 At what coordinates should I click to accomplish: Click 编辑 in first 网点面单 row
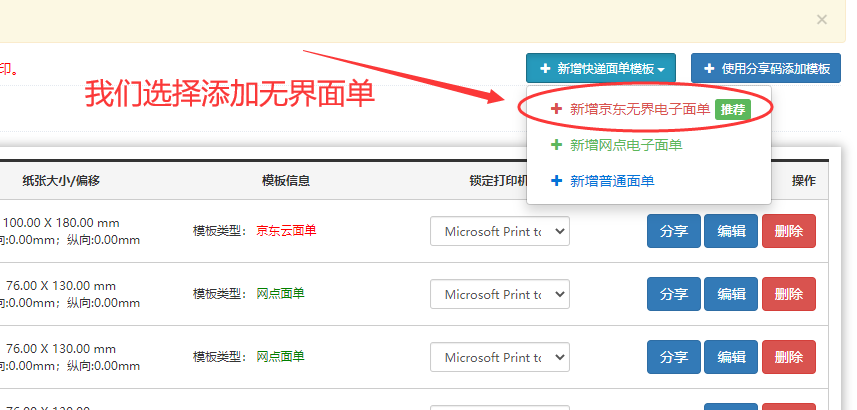(731, 294)
